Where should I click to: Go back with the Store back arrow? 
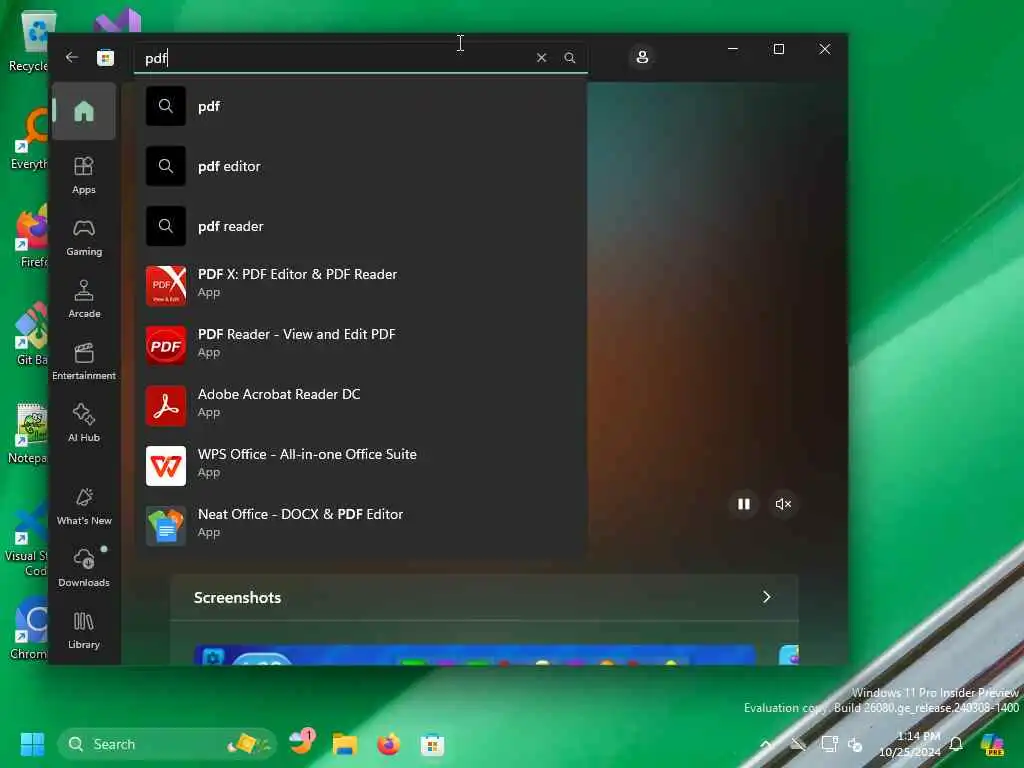[72, 57]
